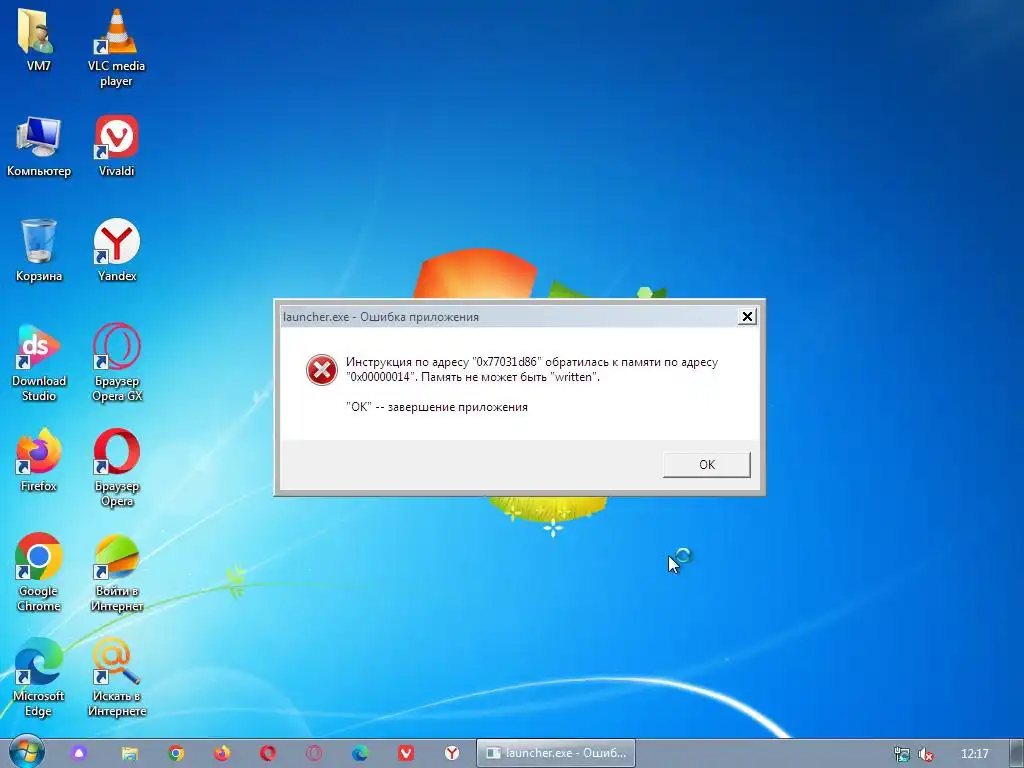Image resolution: width=1024 pixels, height=768 pixels.
Task: Select the Компьютер desktop icon
Action: coord(39,146)
